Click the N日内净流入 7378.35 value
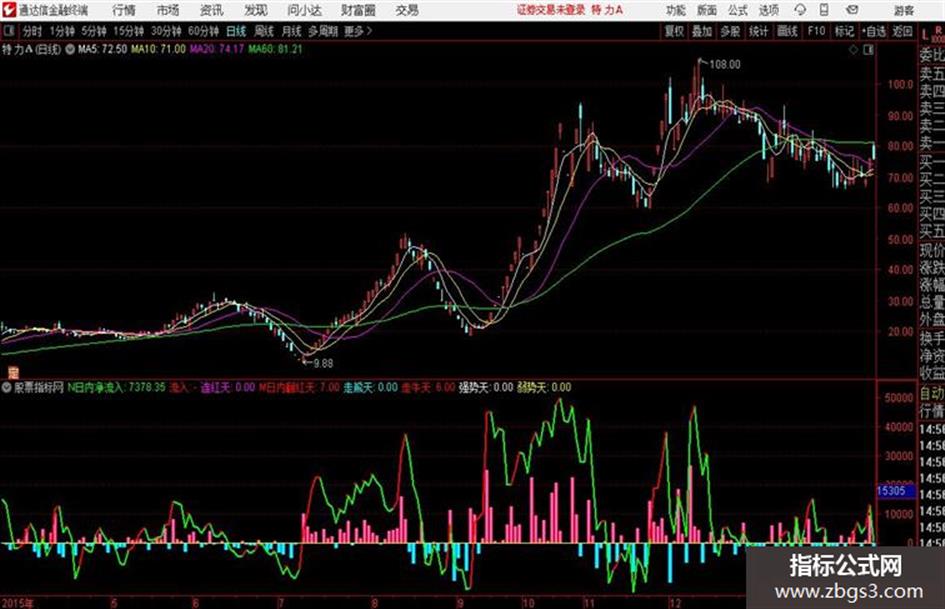This screenshot has height=609, width=945. tap(116, 388)
